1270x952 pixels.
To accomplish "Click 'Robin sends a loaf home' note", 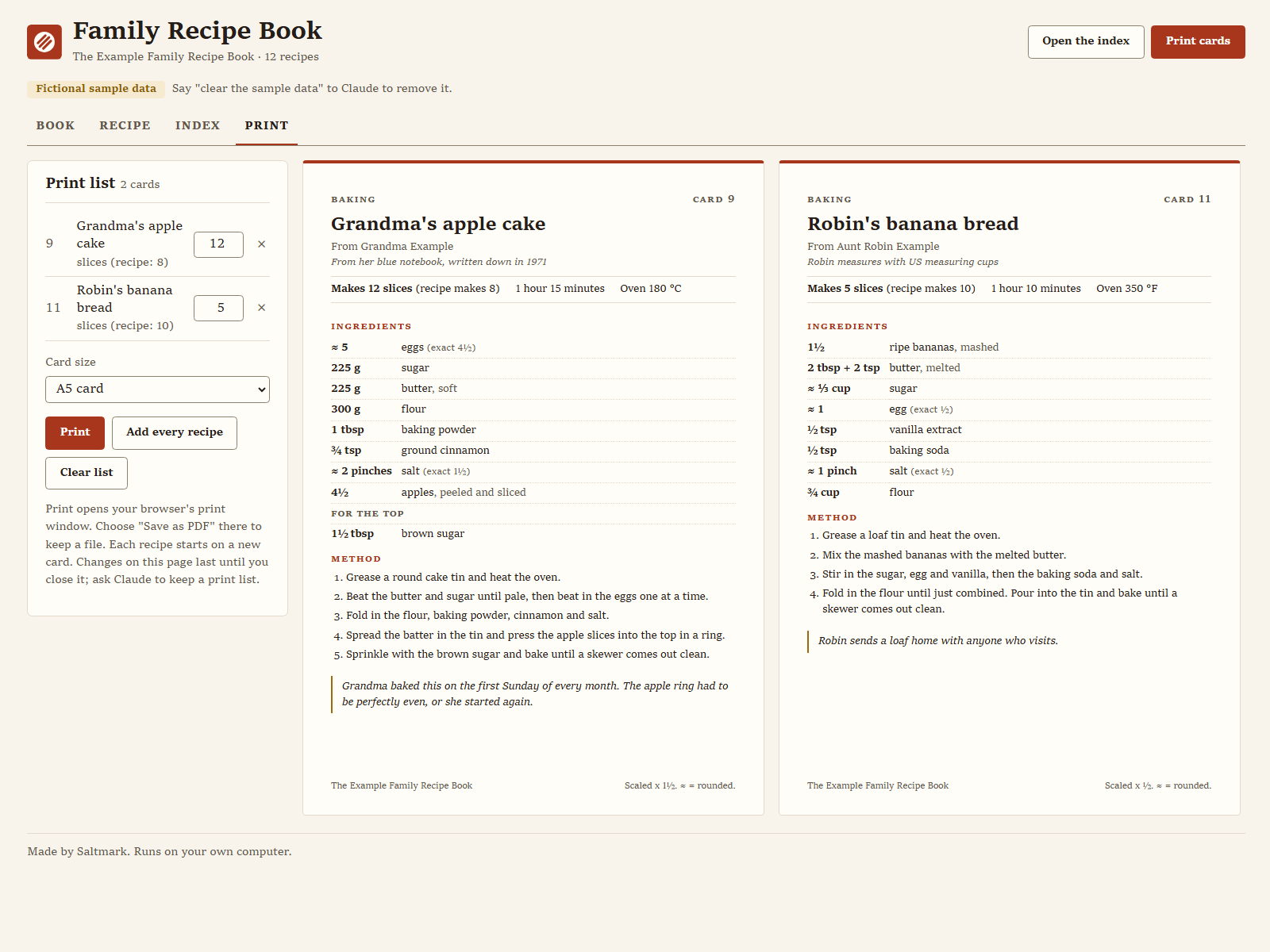I will click(x=938, y=641).
